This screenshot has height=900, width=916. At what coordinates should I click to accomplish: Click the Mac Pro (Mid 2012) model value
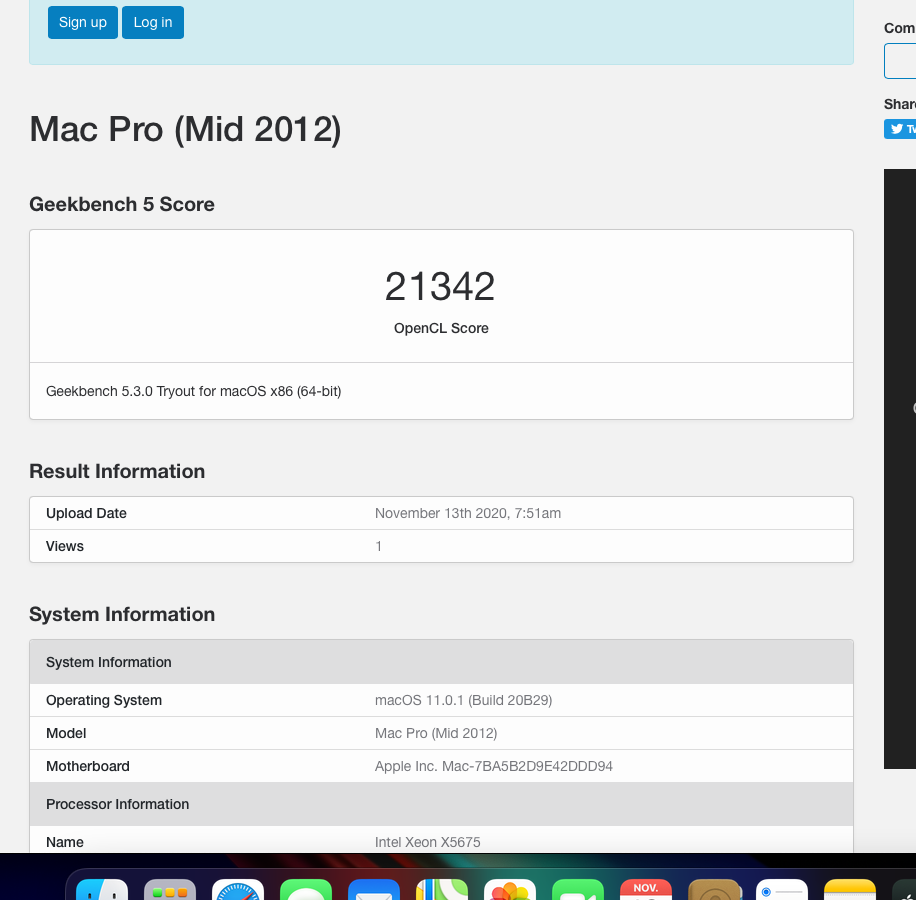[x=436, y=733]
